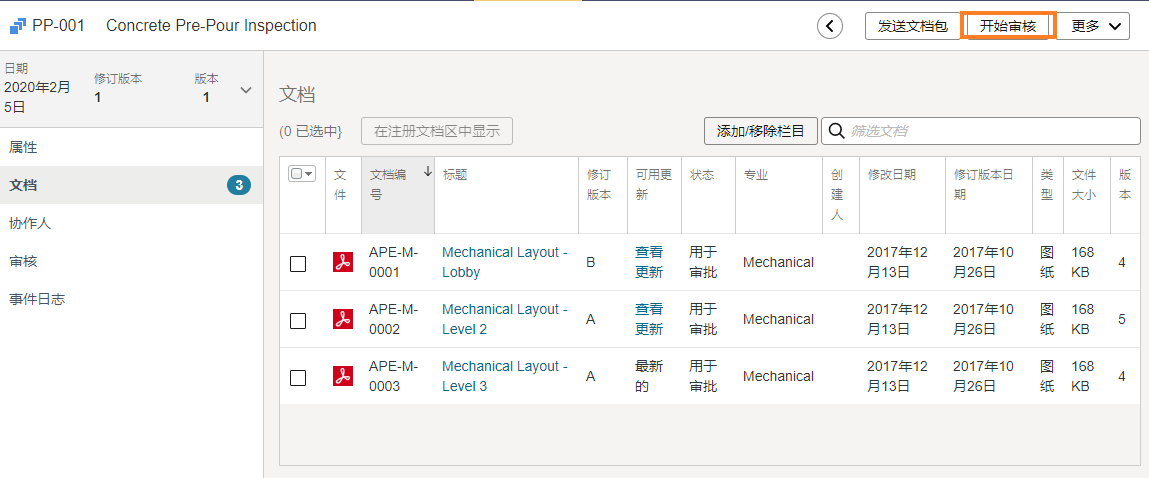
Task: Check the Mechanical Layout - Lobby row
Action: [298, 263]
